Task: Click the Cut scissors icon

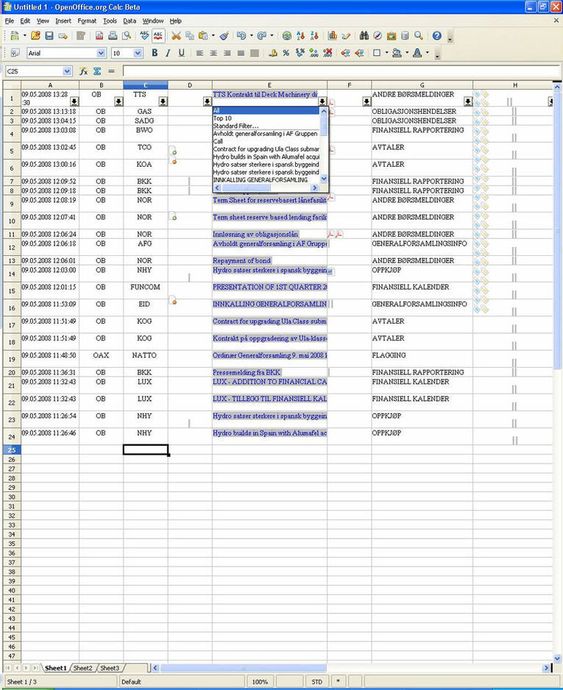Action: click(176, 36)
